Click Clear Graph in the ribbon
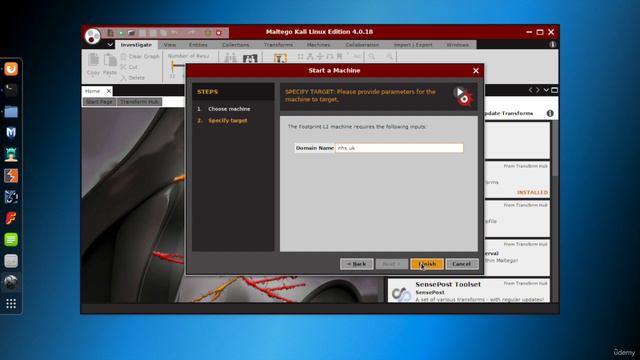Image resolution: width=640 pixels, height=360 pixels. click(x=140, y=56)
